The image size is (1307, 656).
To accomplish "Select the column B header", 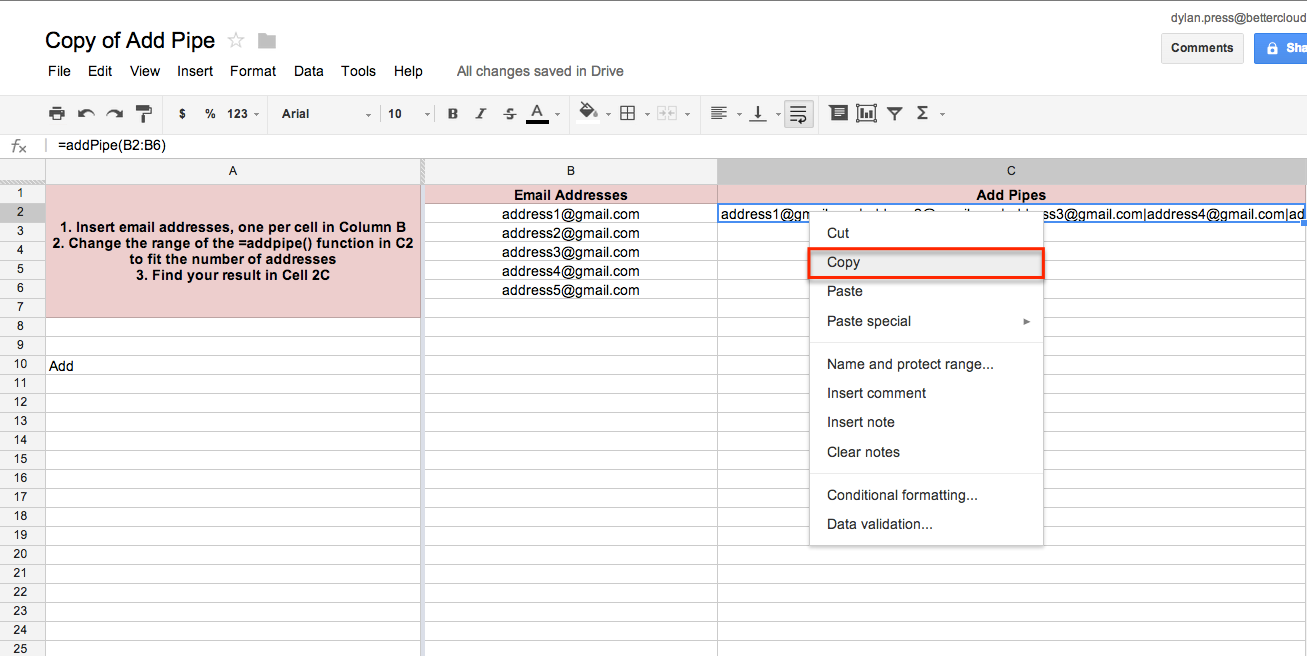I will (x=571, y=171).
